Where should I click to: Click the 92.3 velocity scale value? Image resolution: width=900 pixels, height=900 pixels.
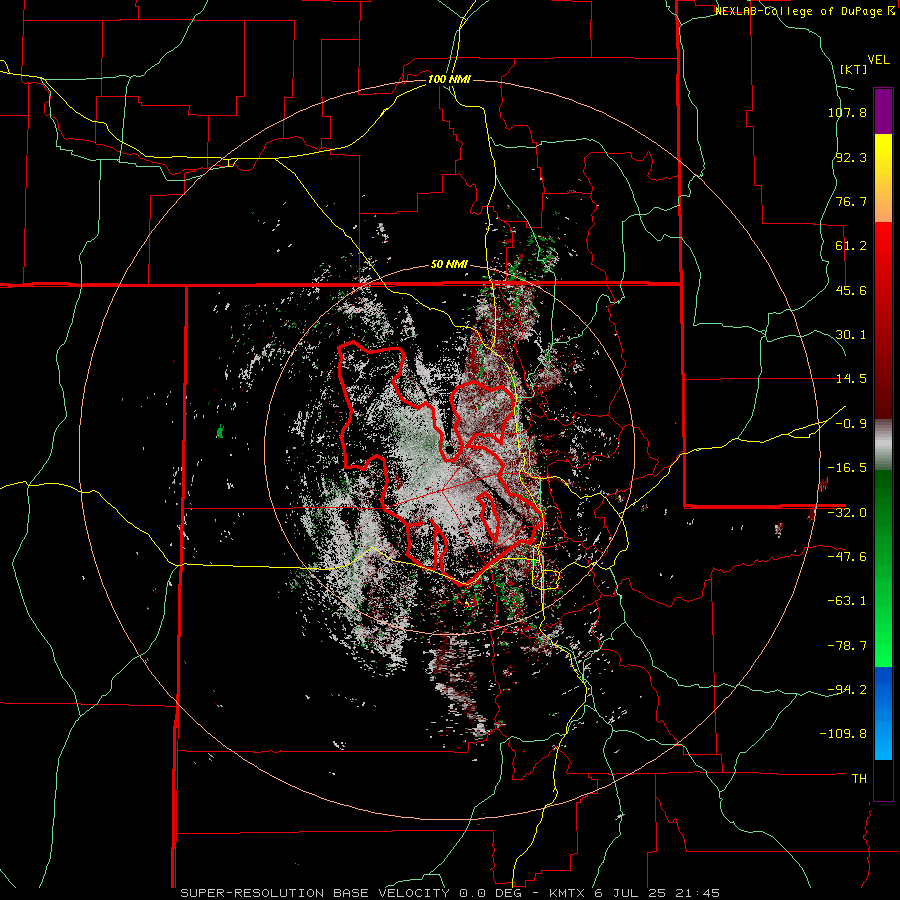coord(851,157)
